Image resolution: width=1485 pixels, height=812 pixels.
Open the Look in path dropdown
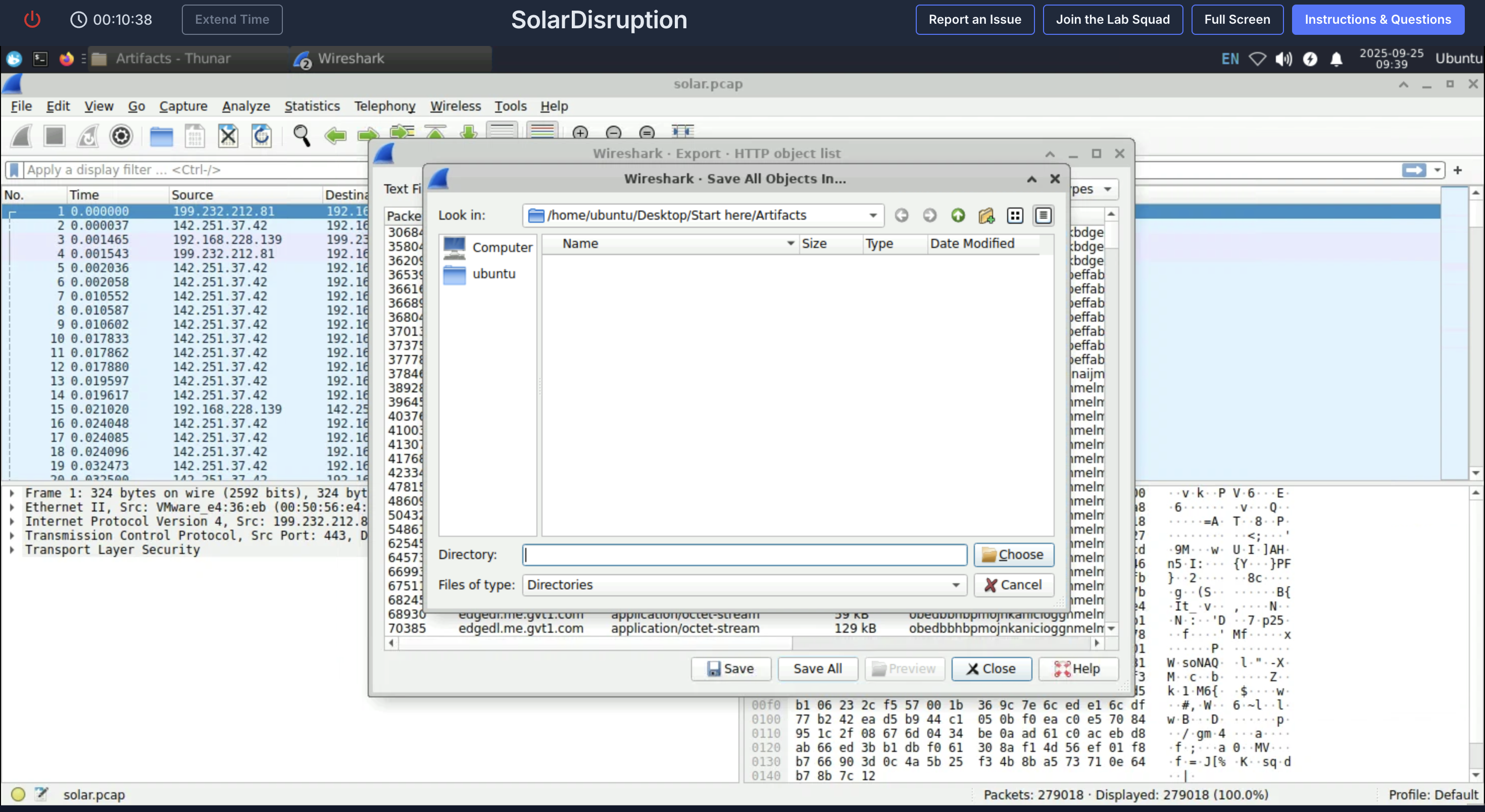click(x=873, y=216)
